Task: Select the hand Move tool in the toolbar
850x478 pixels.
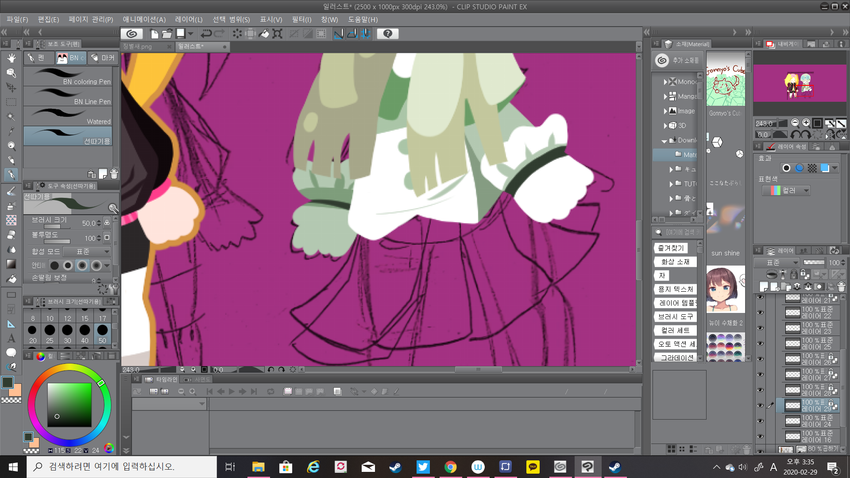Action: click(x=11, y=58)
